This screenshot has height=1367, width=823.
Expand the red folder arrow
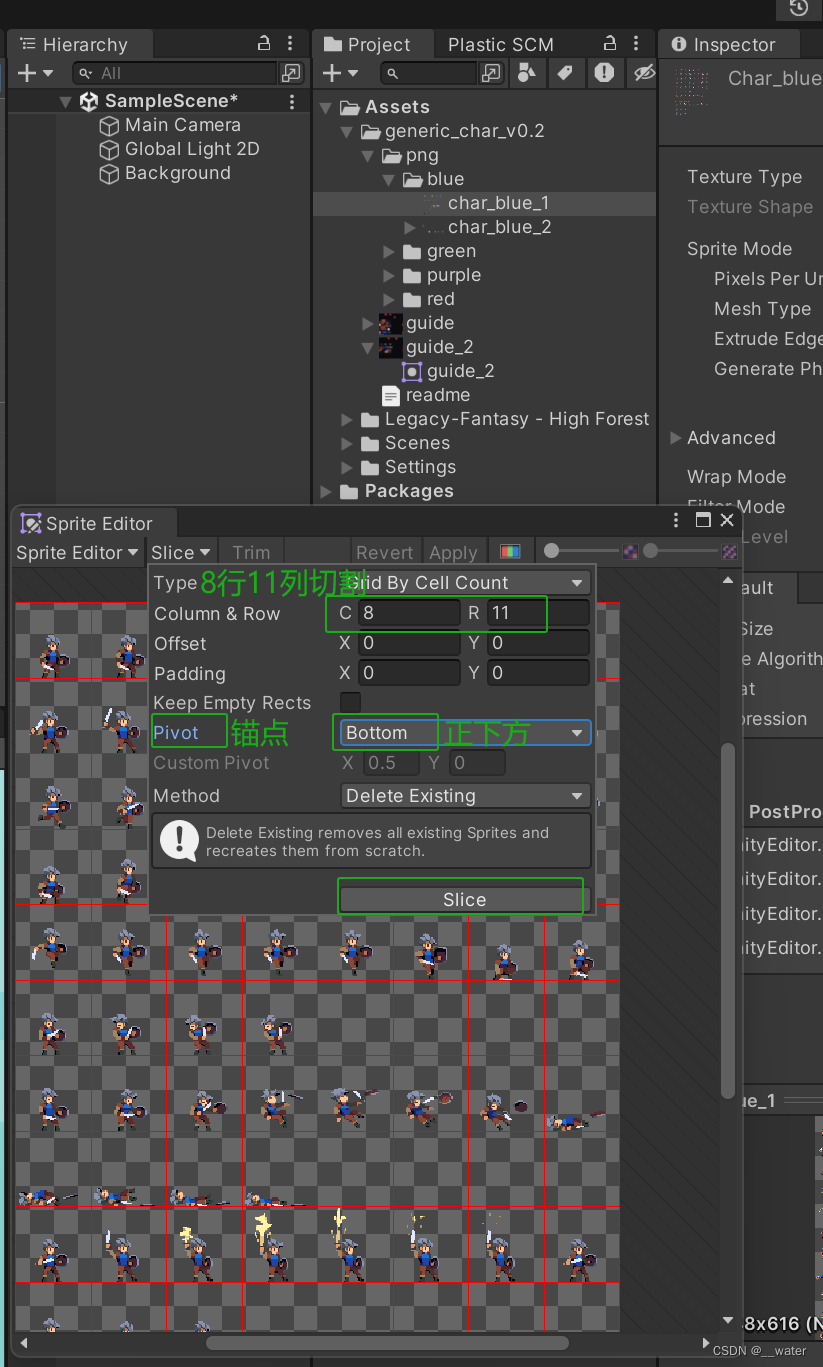pyautogui.click(x=389, y=300)
